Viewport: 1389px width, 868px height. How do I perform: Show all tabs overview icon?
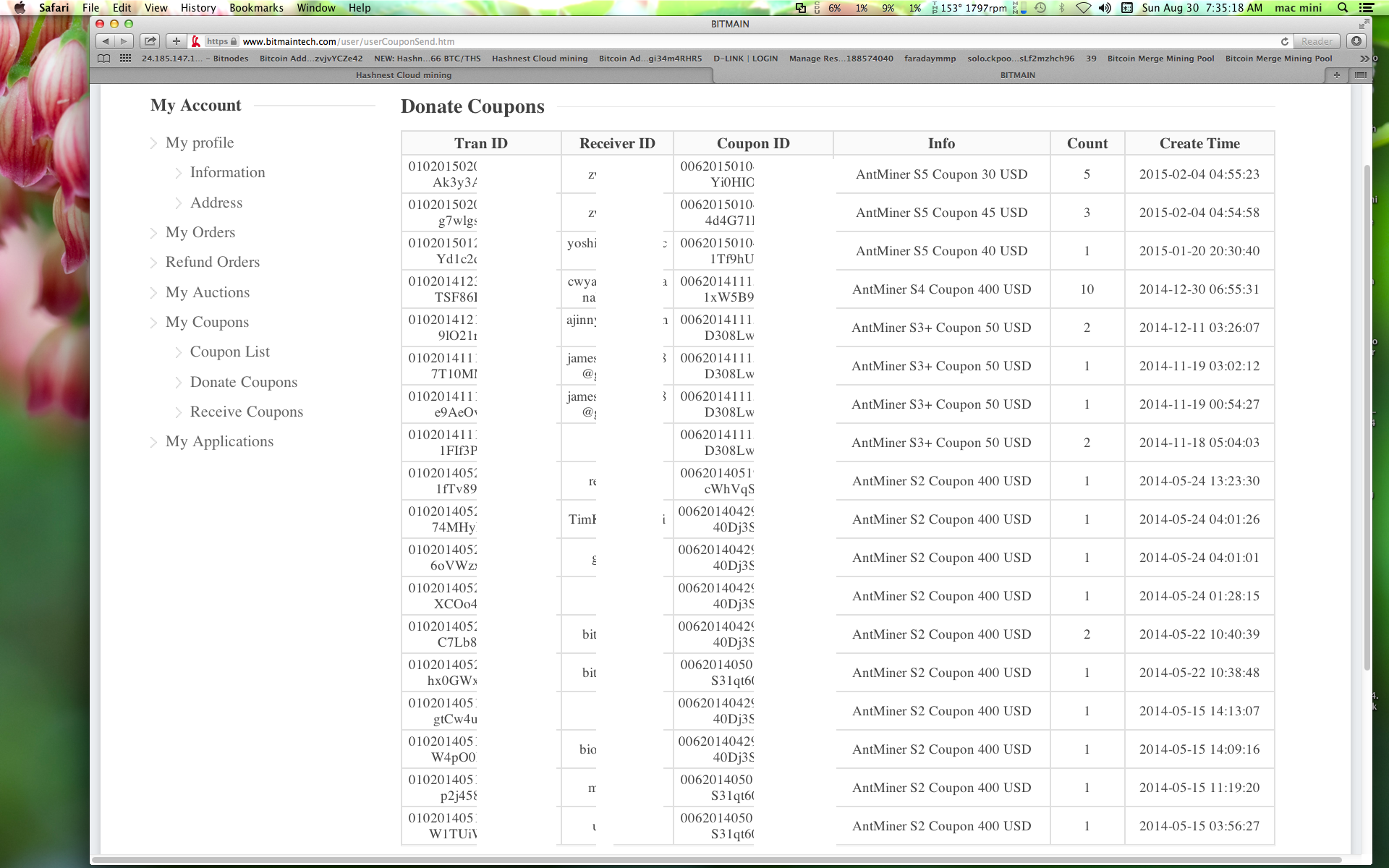point(1360,75)
